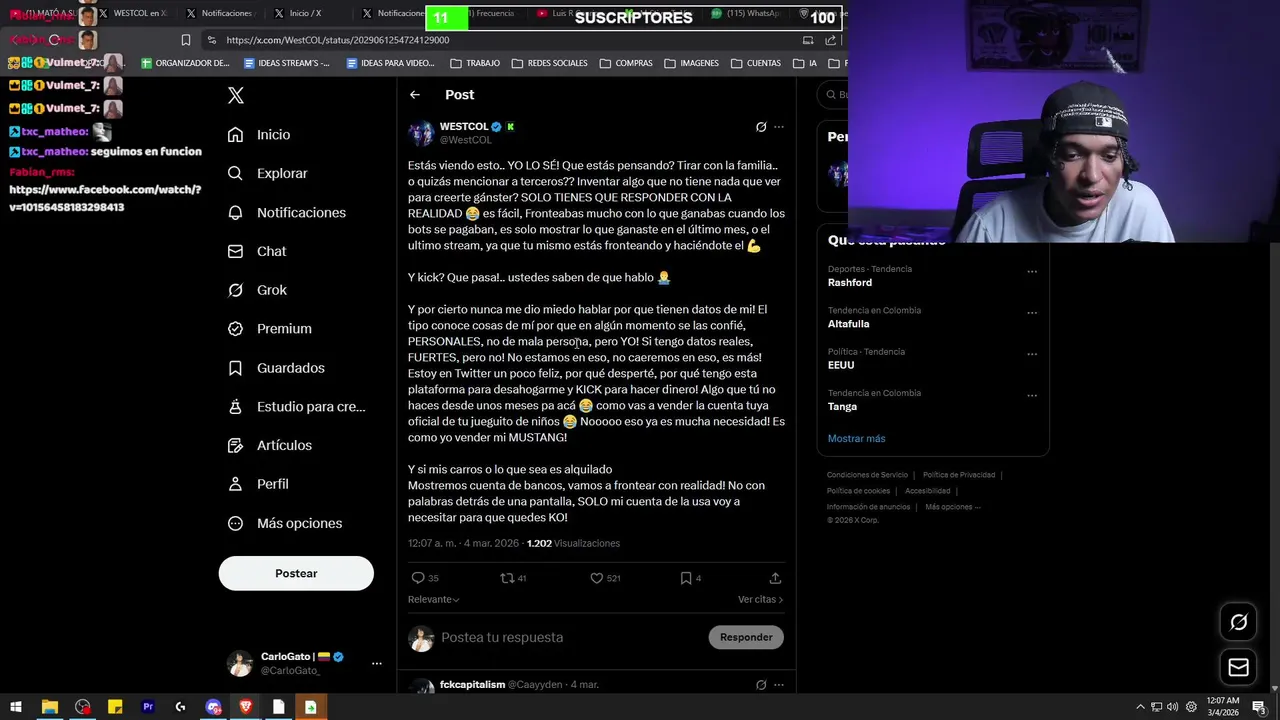Open options for Rashford trend
This screenshot has height=720, width=1280.
click(x=1032, y=271)
